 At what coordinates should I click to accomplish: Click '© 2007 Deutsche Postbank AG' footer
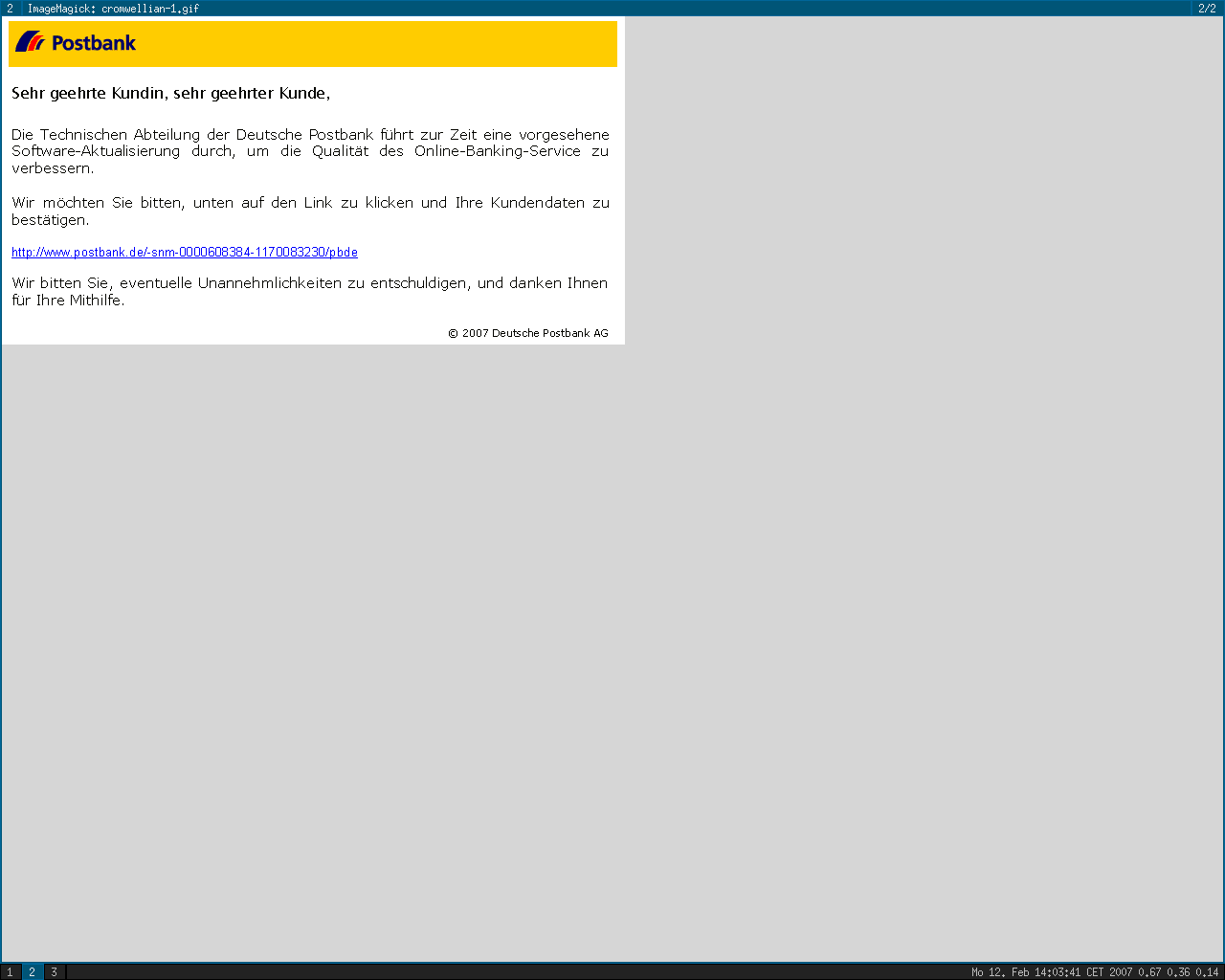click(x=528, y=333)
